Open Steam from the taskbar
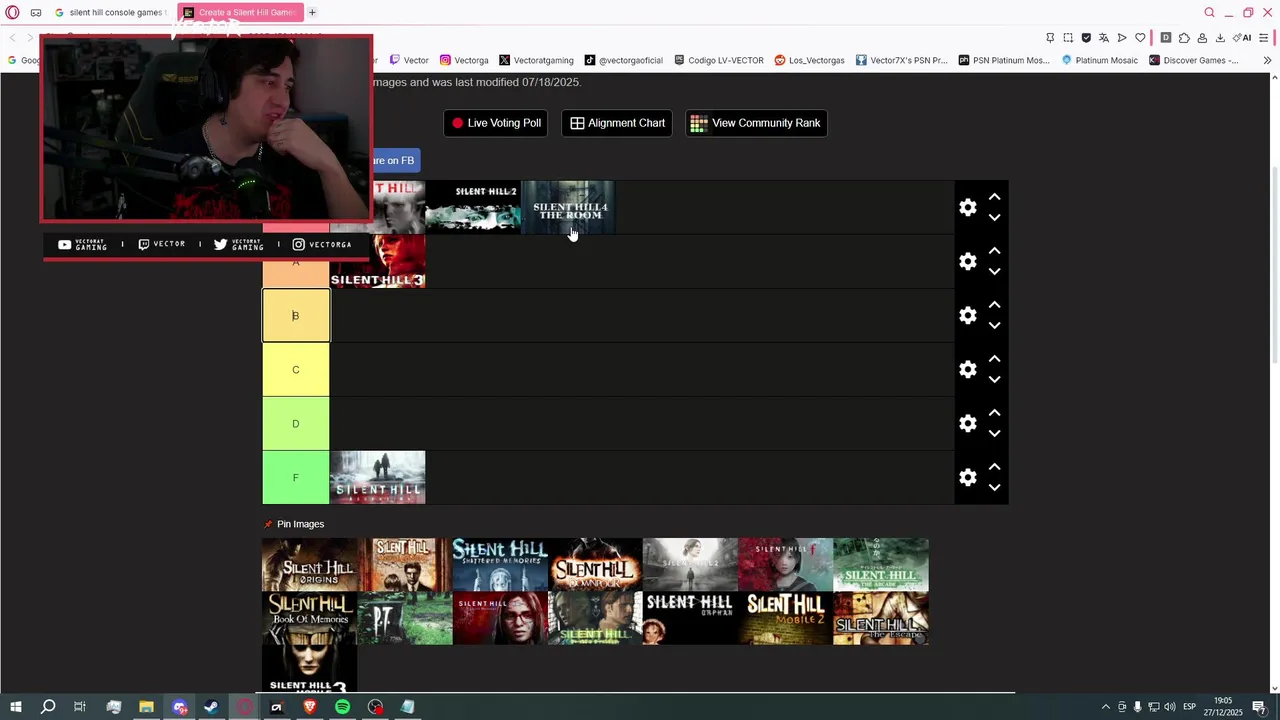 click(x=211, y=707)
